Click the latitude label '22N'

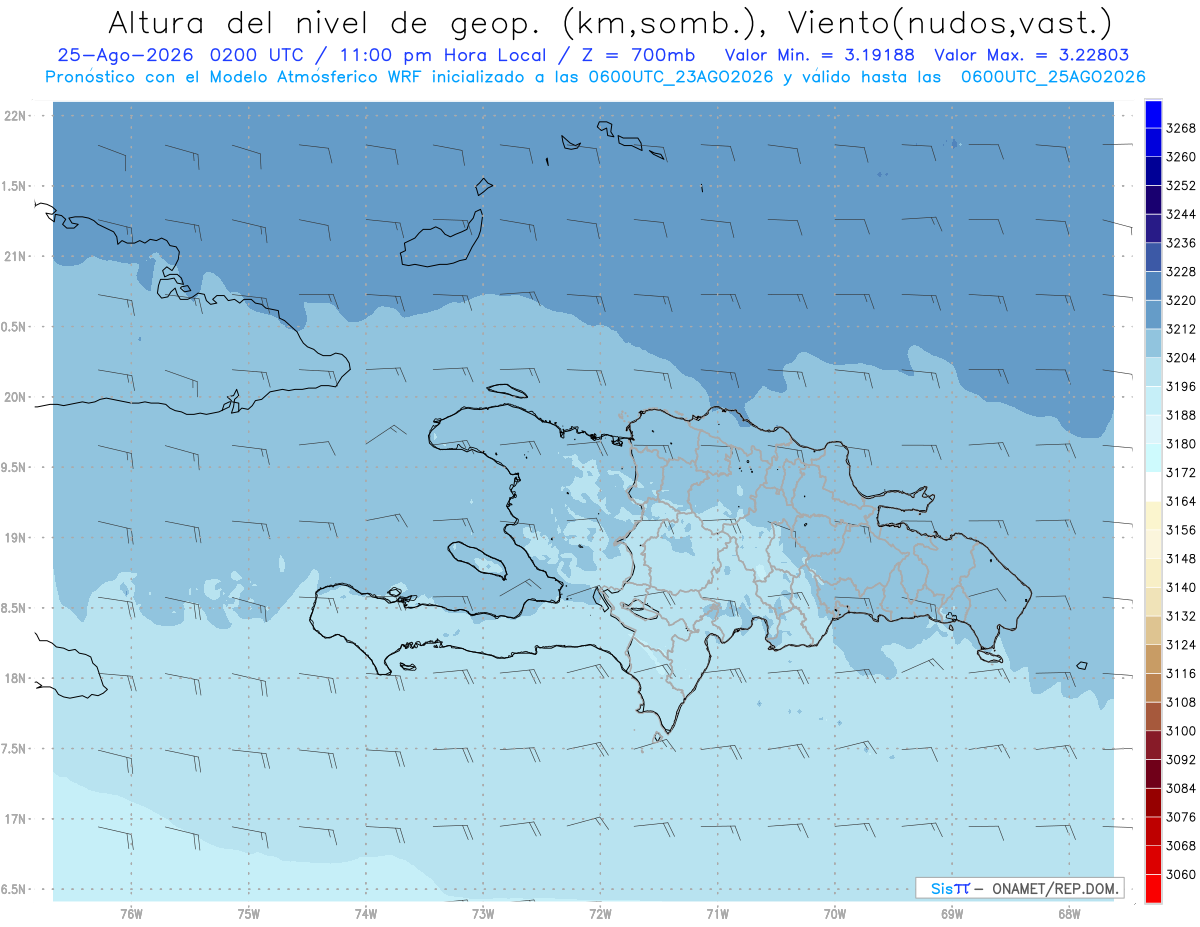16,116
